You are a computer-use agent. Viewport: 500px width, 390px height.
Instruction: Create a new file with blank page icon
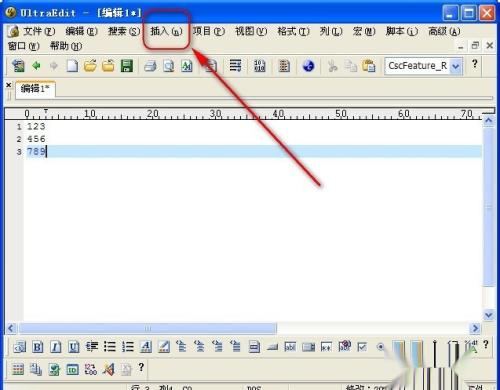coord(72,66)
